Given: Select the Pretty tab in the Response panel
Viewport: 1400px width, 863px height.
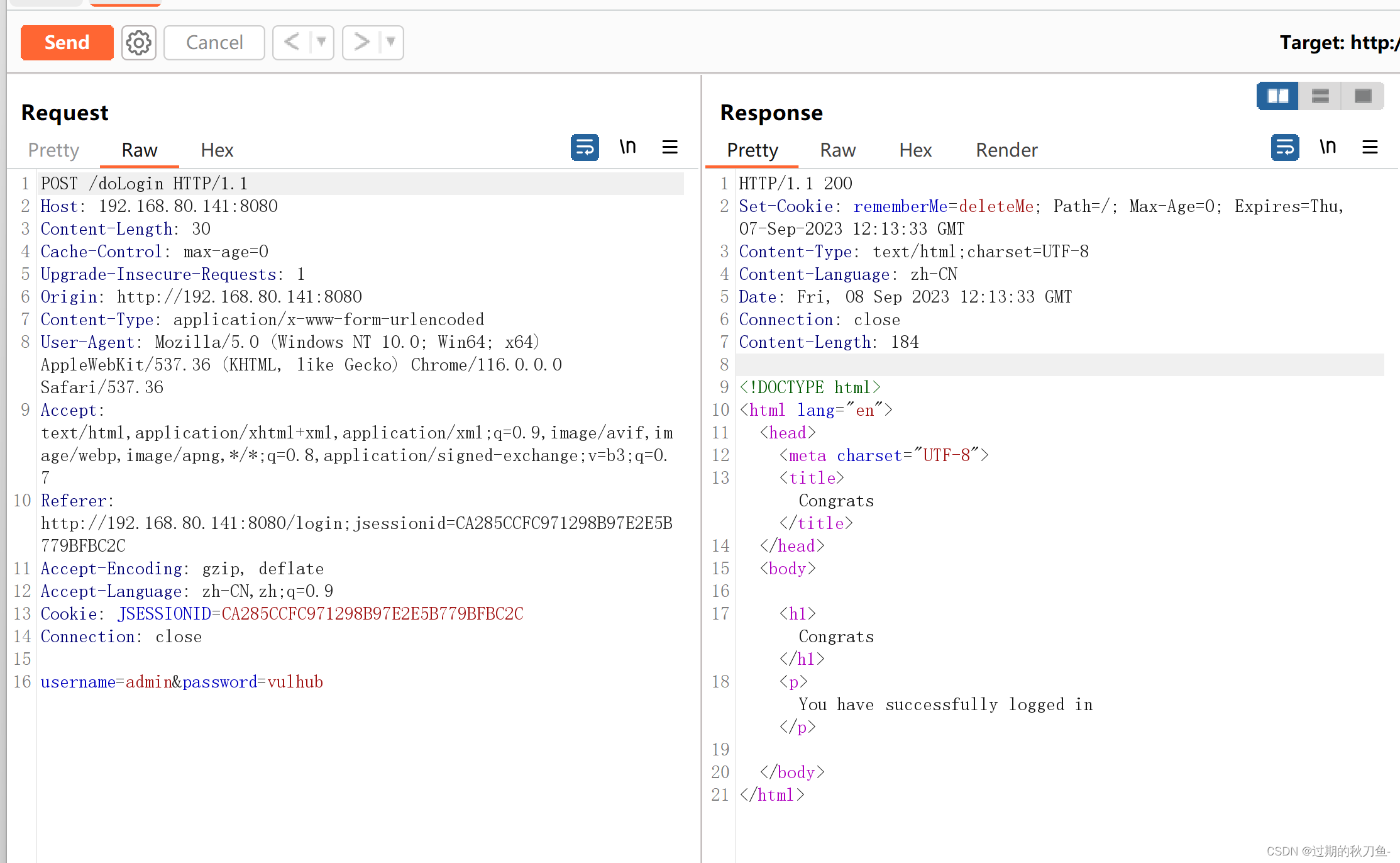Looking at the screenshot, I should pos(752,150).
